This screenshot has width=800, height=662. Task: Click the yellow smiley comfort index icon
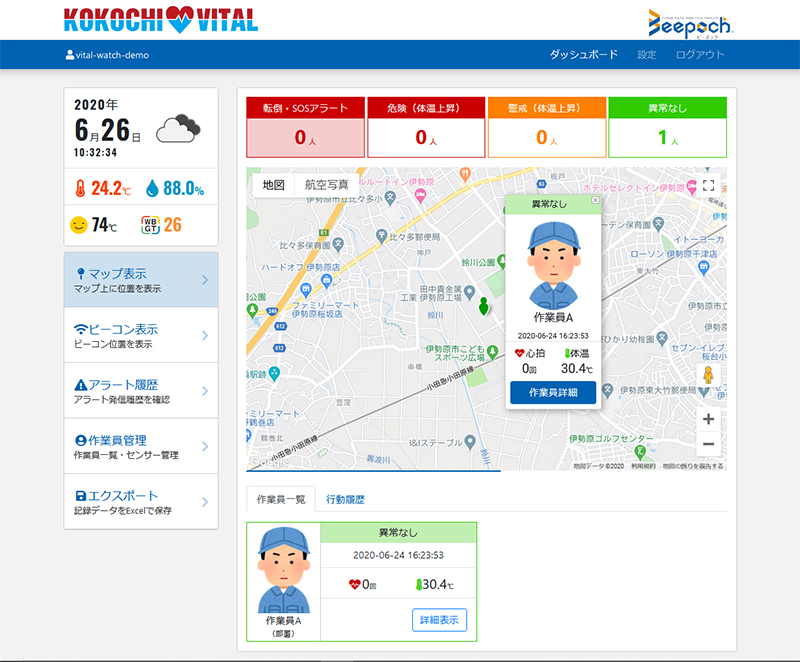point(79,225)
